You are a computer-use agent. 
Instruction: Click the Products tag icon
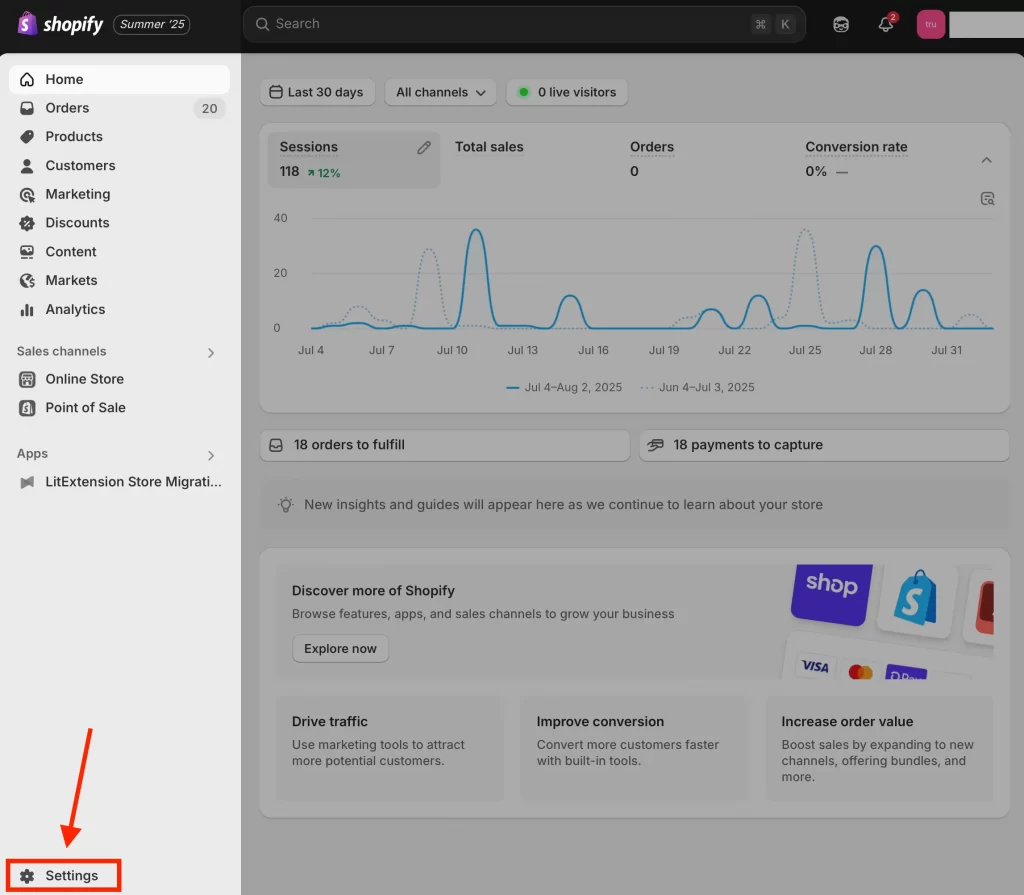tap(27, 137)
